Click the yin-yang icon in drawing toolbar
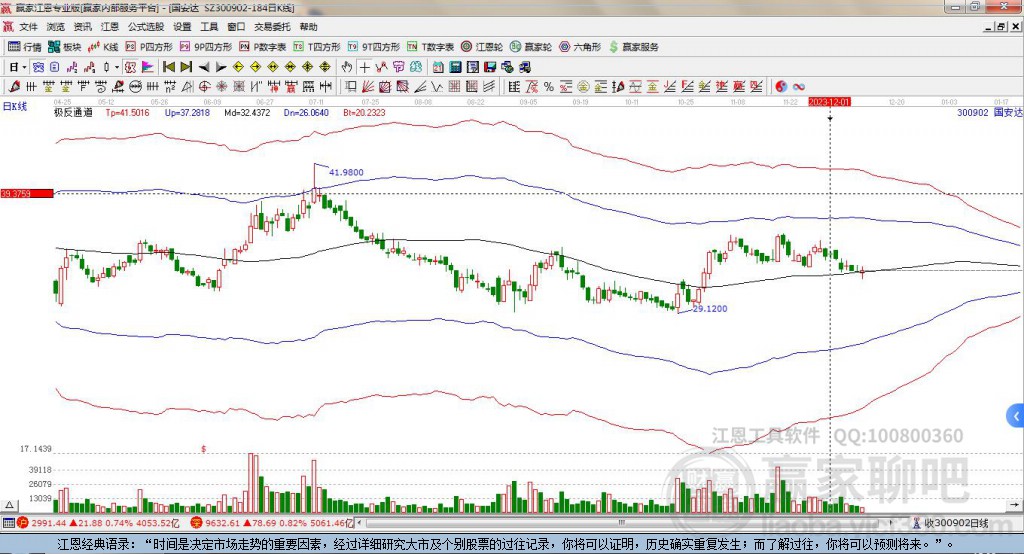The height and width of the screenshot is (554, 1024). click(781, 87)
